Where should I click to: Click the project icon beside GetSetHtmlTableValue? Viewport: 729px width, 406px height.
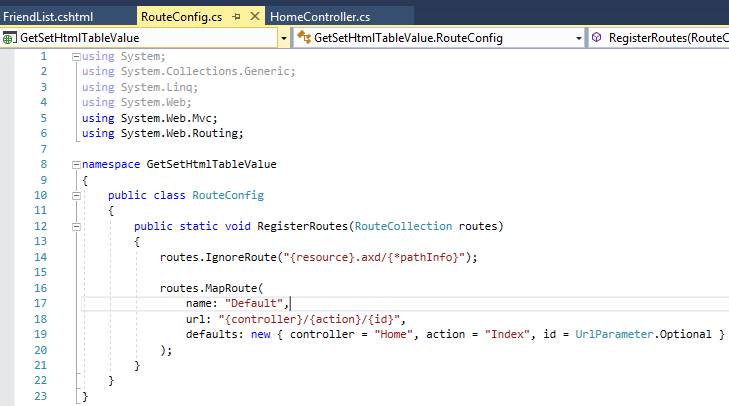9,38
